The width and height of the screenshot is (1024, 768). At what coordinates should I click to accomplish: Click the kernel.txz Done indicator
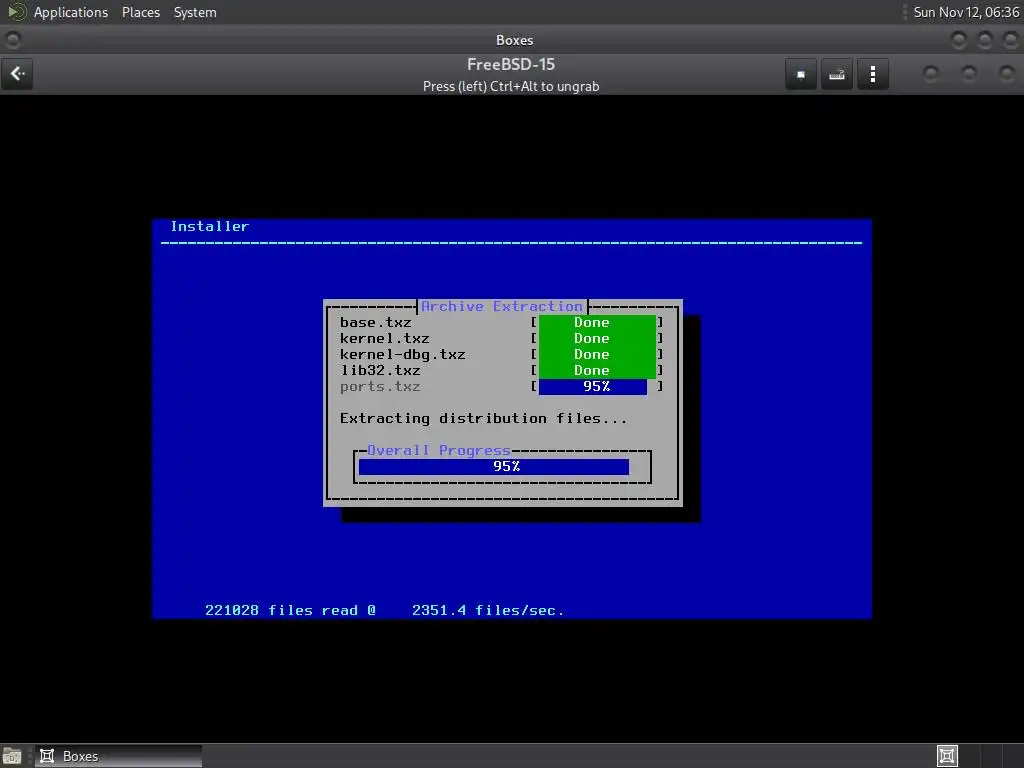point(597,338)
